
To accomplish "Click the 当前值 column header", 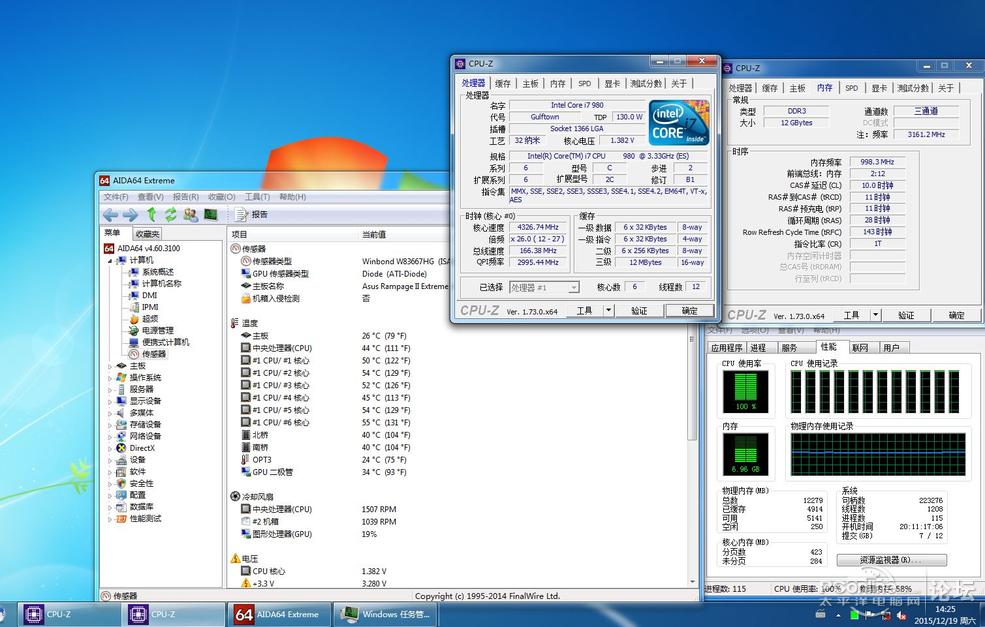I will (374, 234).
